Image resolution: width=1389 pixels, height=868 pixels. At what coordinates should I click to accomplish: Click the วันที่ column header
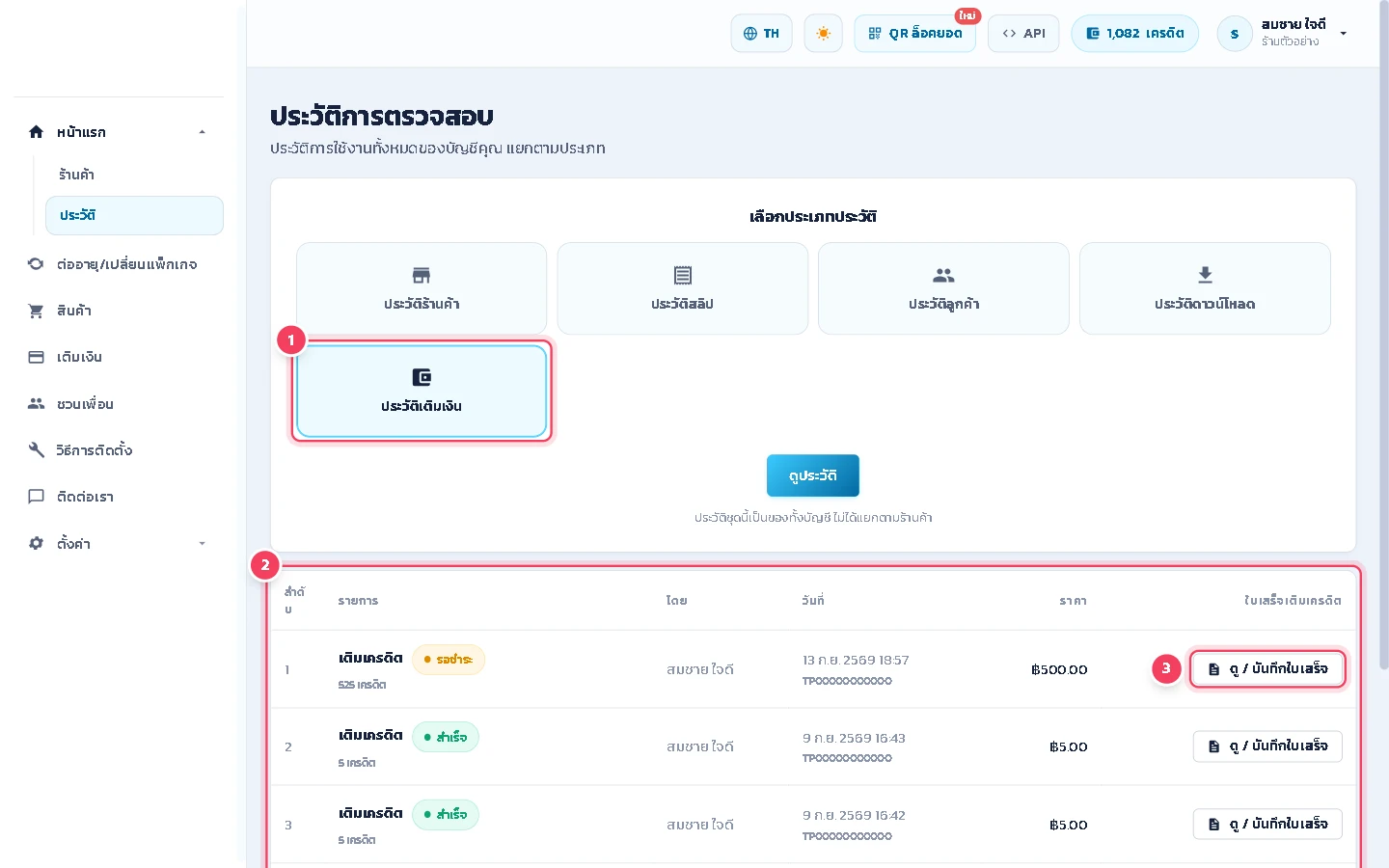813,601
